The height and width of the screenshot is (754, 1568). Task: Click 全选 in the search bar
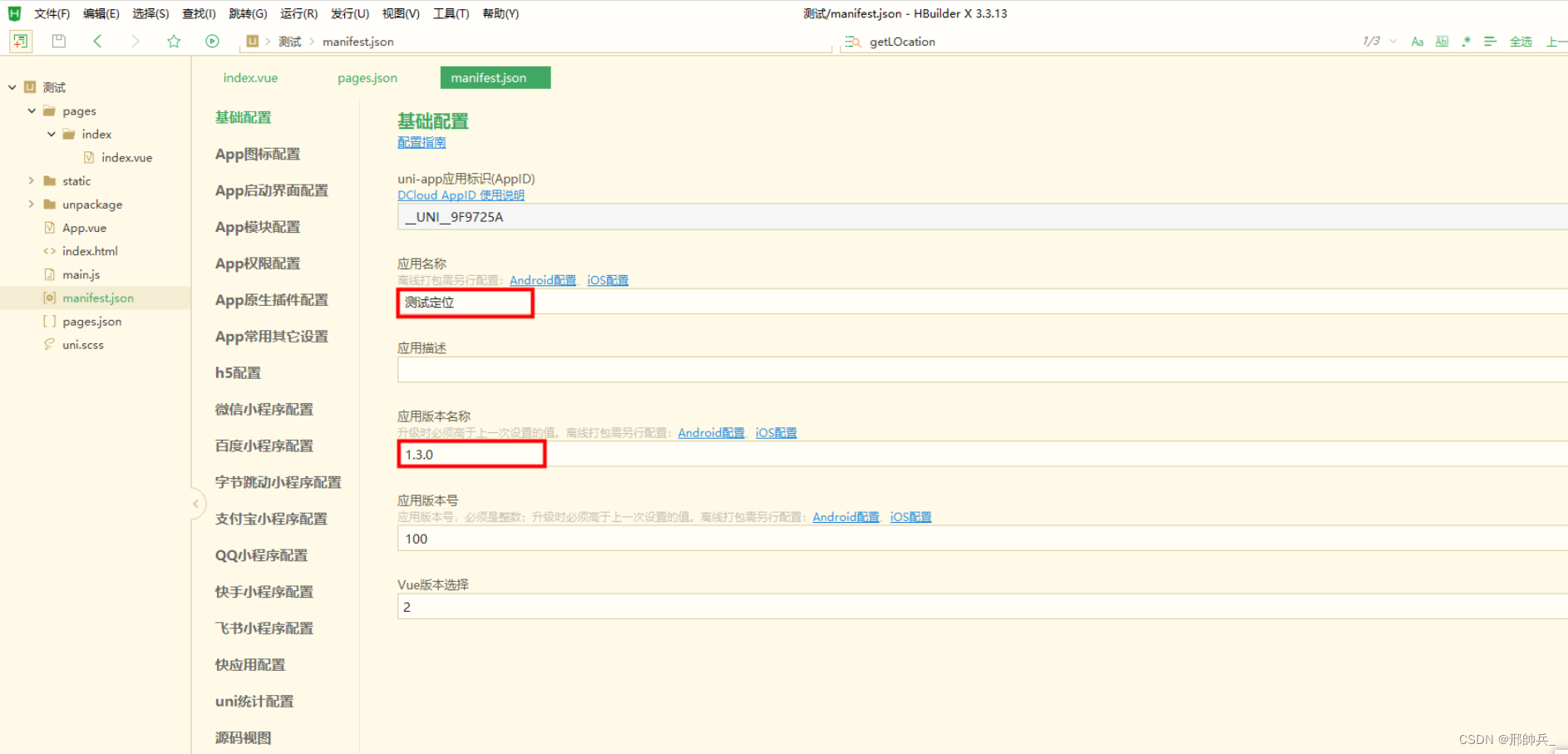(1521, 42)
